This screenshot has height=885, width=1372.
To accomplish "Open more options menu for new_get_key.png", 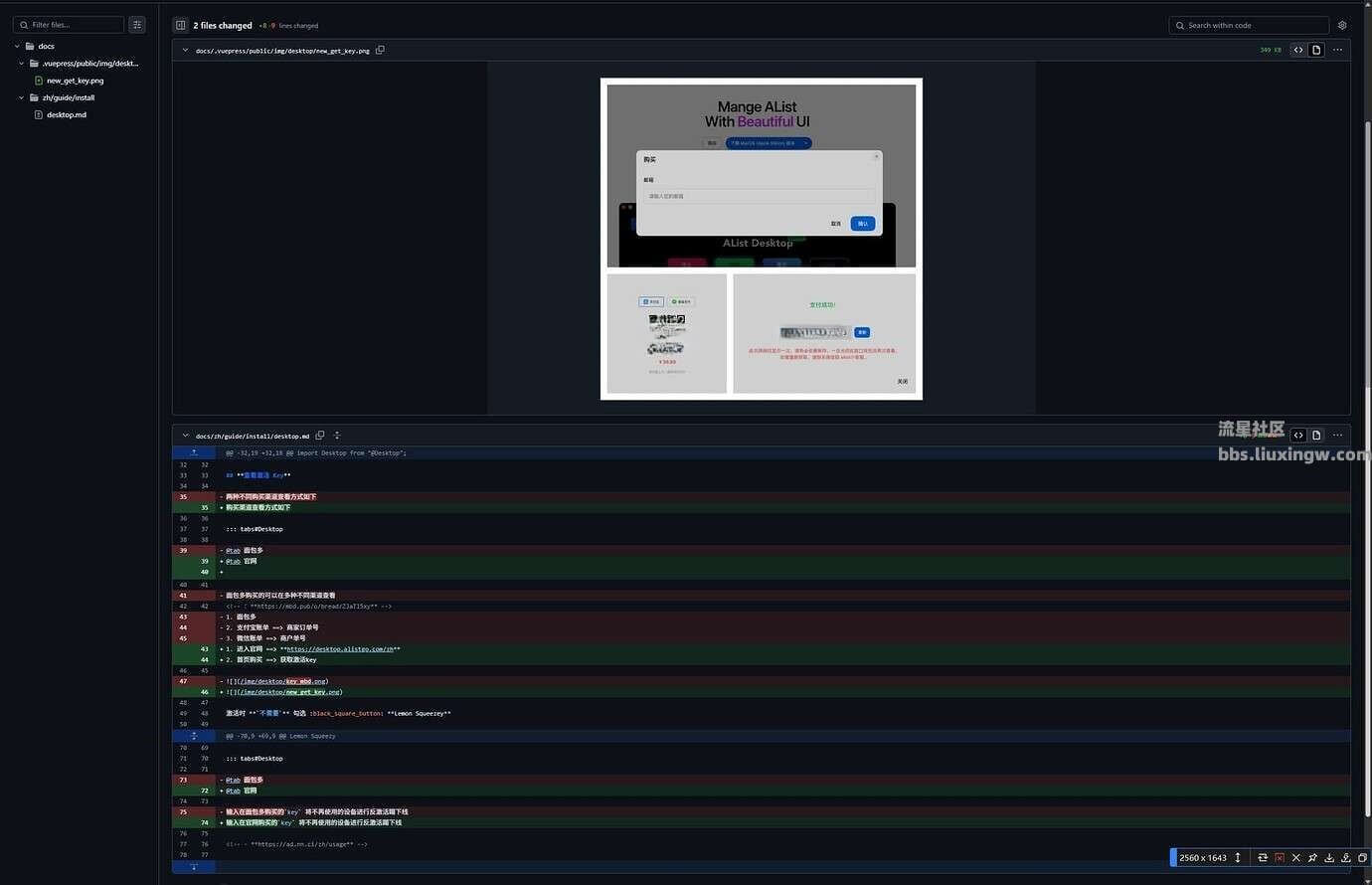I will point(1337,50).
